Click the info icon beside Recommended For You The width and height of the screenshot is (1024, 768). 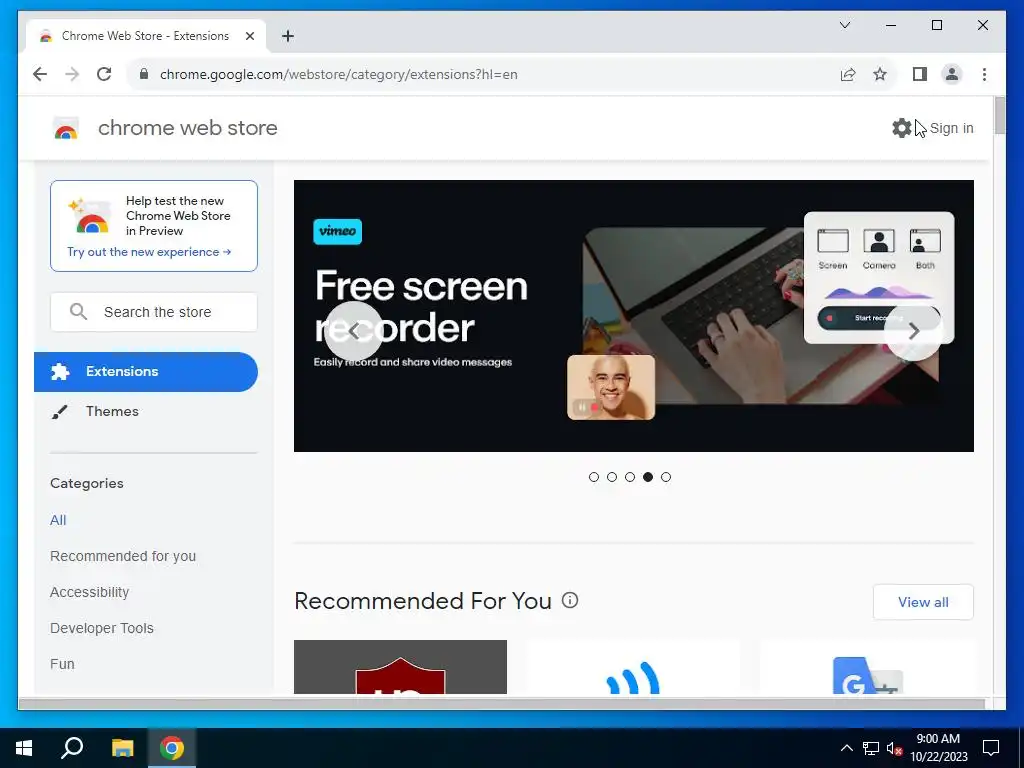click(x=569, y=600)
